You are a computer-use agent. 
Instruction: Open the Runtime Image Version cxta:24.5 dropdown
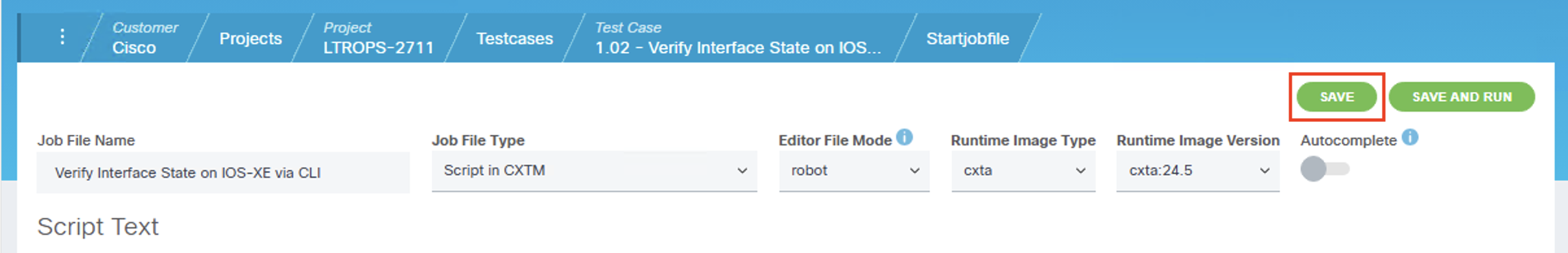pyautogui.click(x=1198, y=171)
